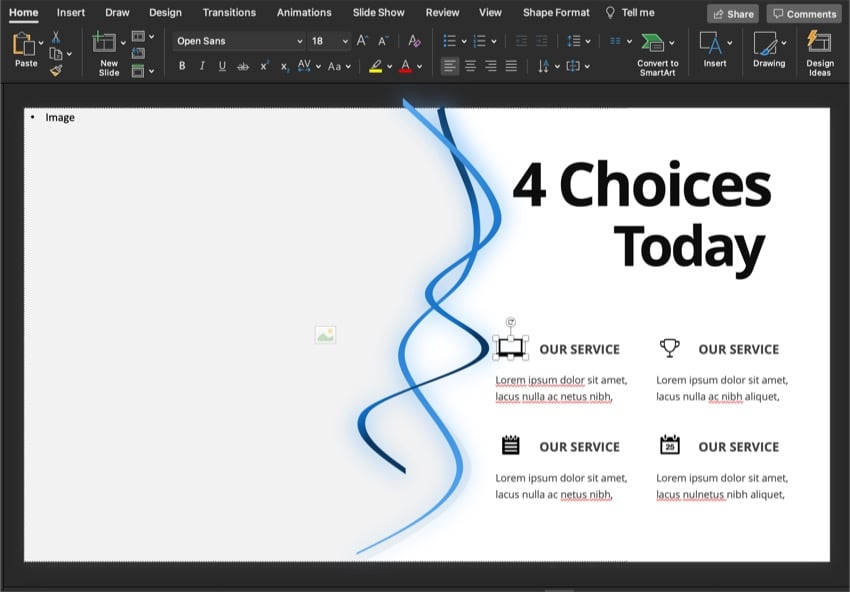This screenshot has height=592, width=850.
Task: Toggle Bold formatting
Action: [182, 66]
